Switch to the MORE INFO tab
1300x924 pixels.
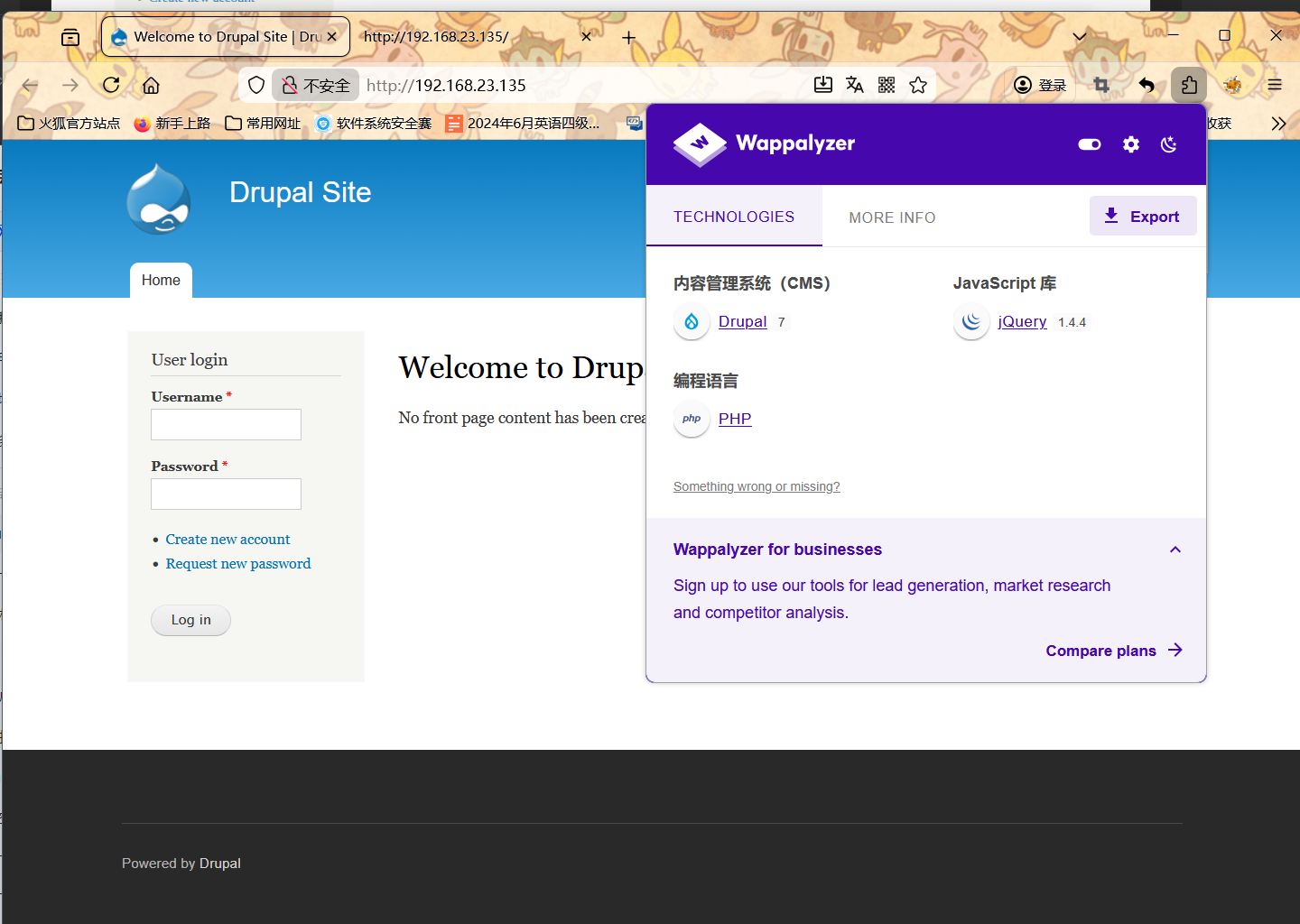click(x=892, y=217)
